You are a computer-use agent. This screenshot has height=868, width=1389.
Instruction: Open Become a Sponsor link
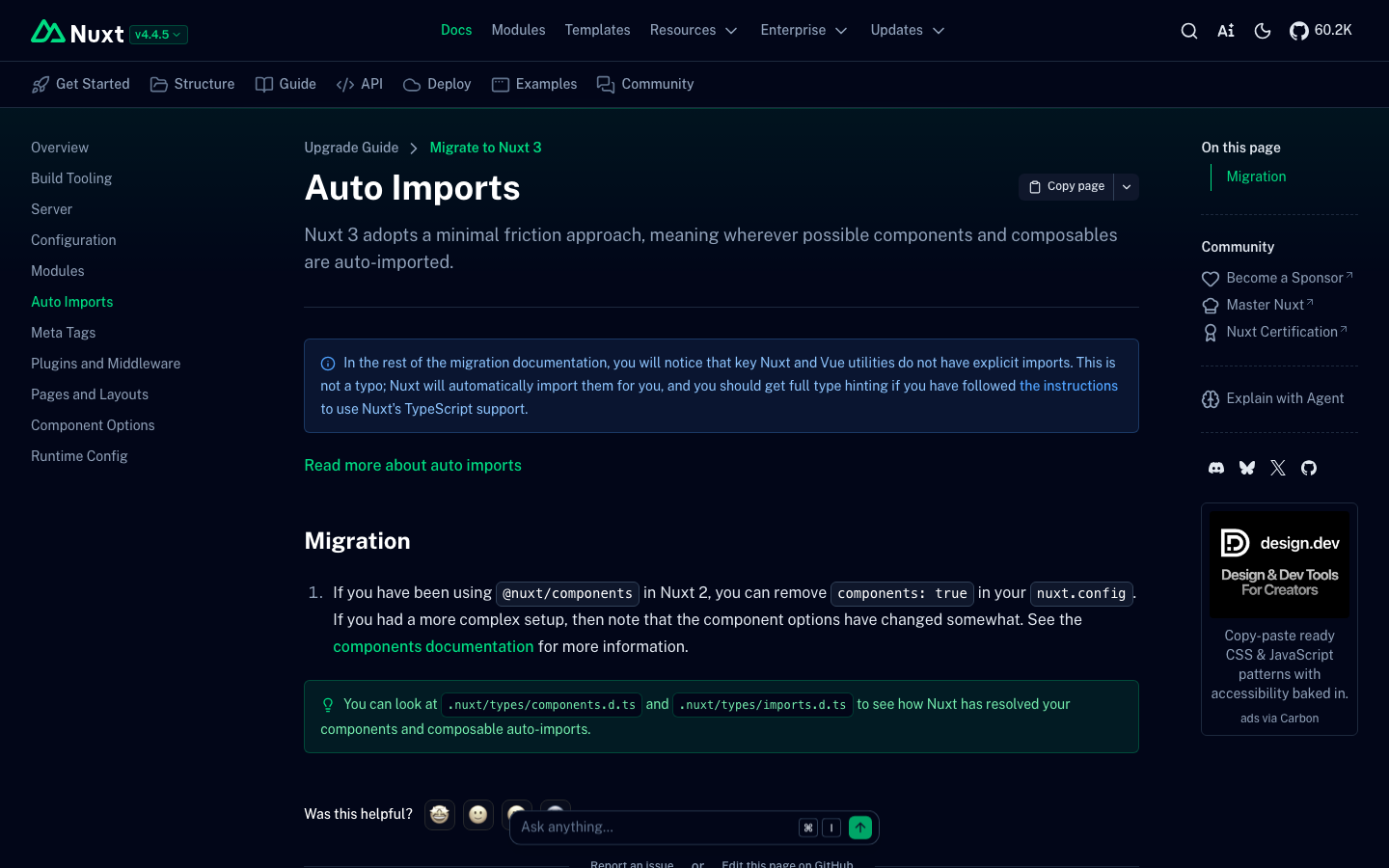click(x=1278, y=278)
